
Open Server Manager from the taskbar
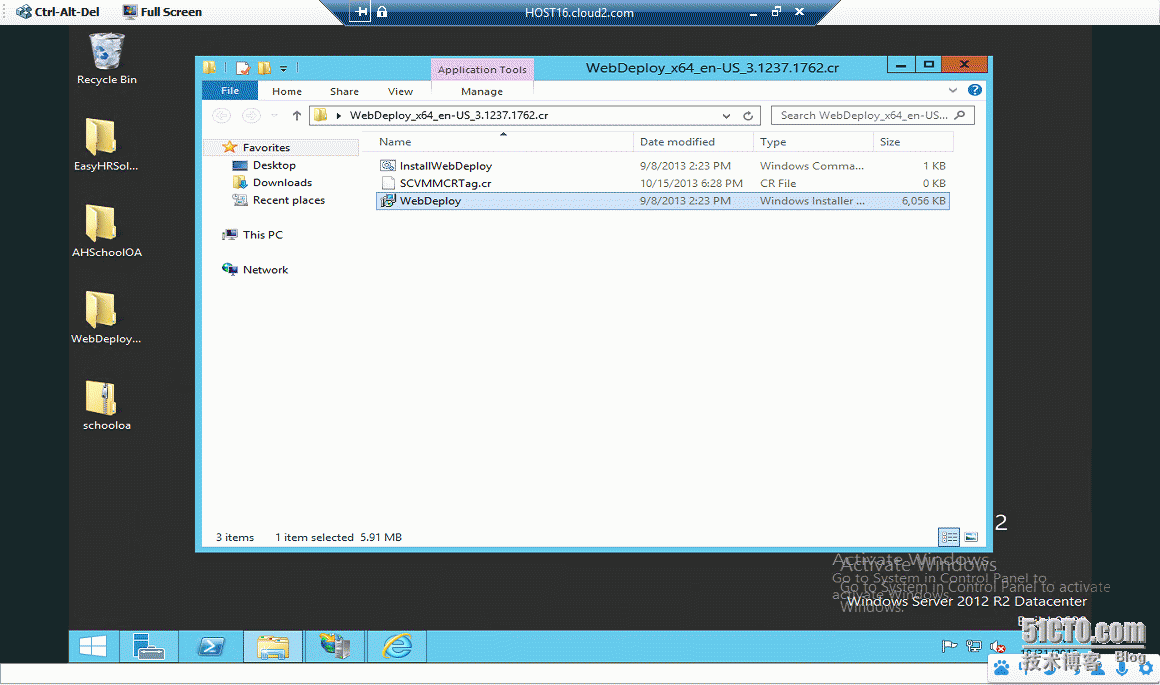(x=149, y=647)
